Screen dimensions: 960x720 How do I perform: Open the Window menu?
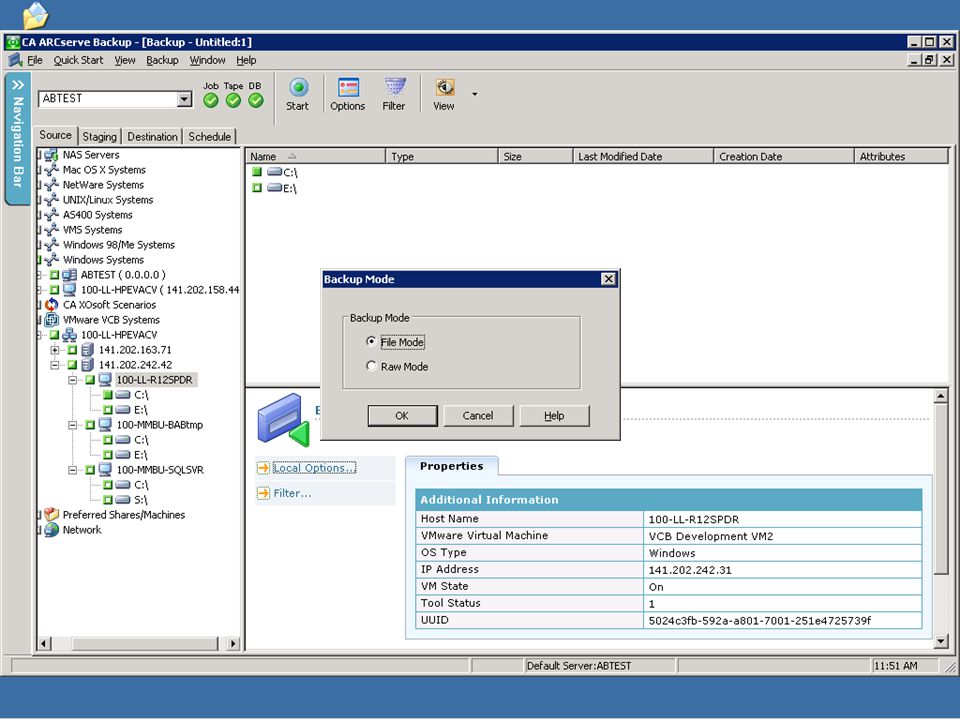(x=208, y=60)
